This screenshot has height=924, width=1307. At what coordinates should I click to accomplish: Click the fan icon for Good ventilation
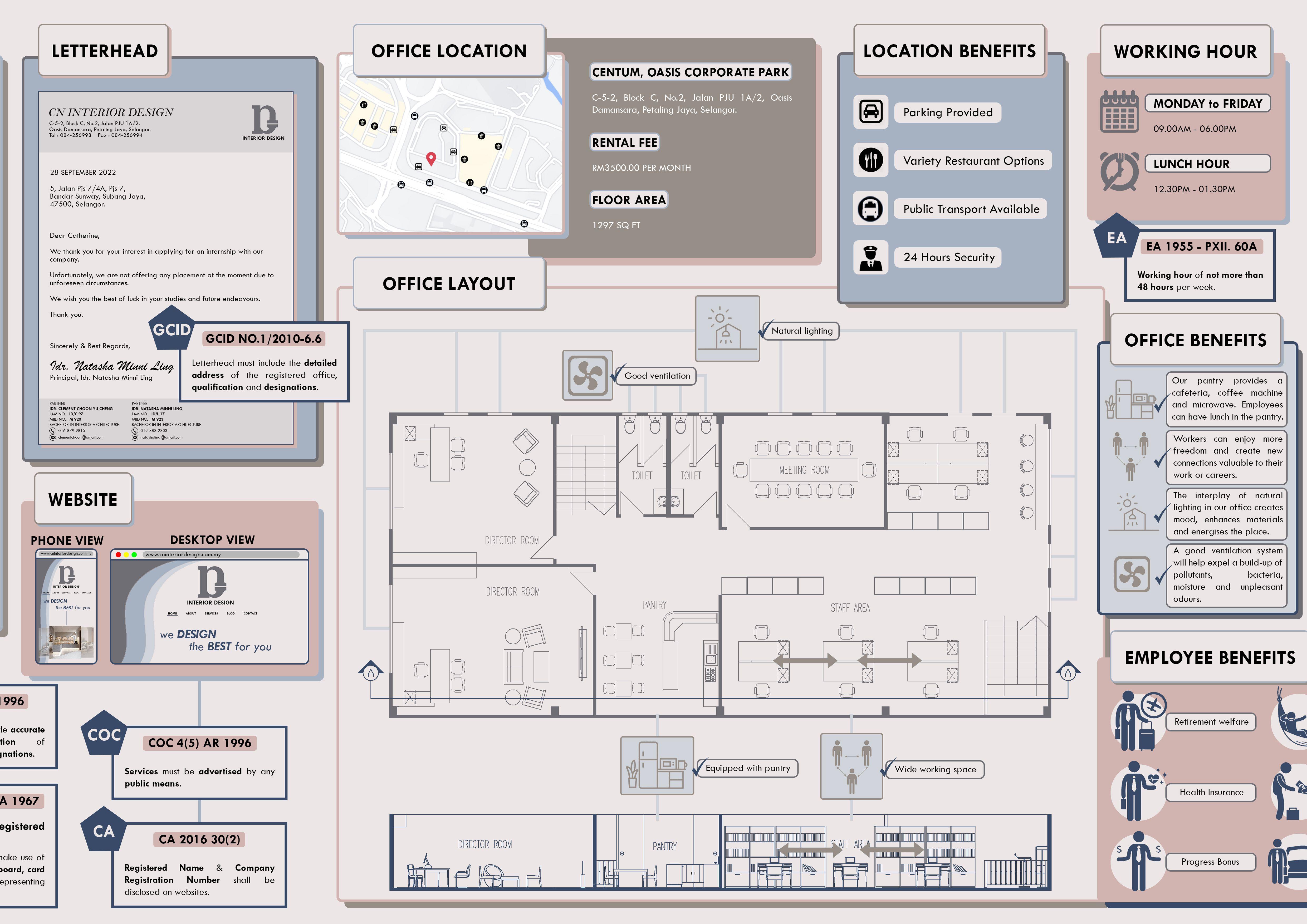588,376
